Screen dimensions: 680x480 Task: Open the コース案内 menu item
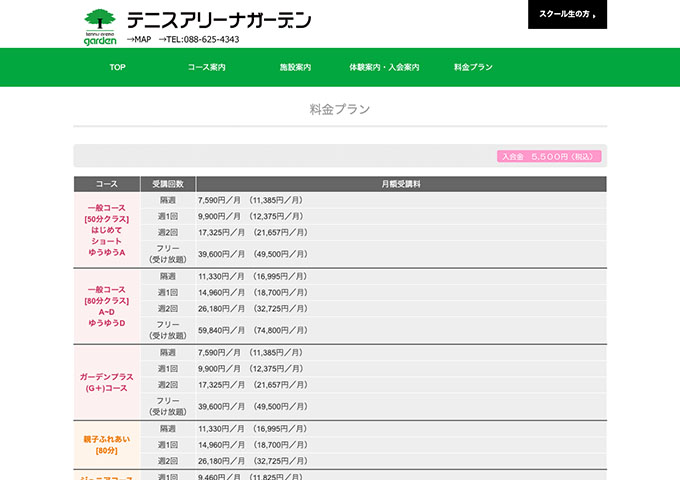(x=206, y=67)
